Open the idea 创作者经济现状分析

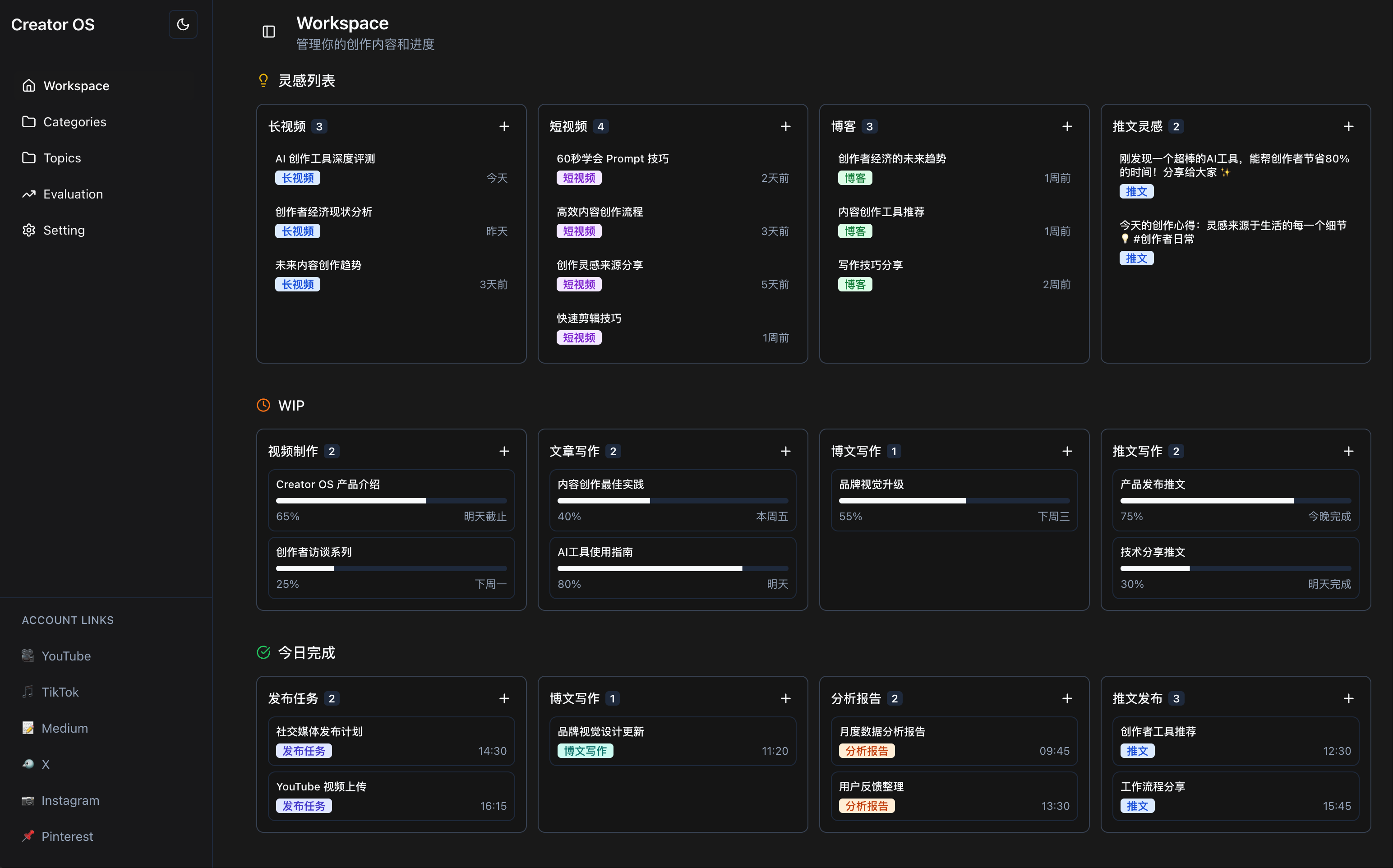click(x=392, y=221)
